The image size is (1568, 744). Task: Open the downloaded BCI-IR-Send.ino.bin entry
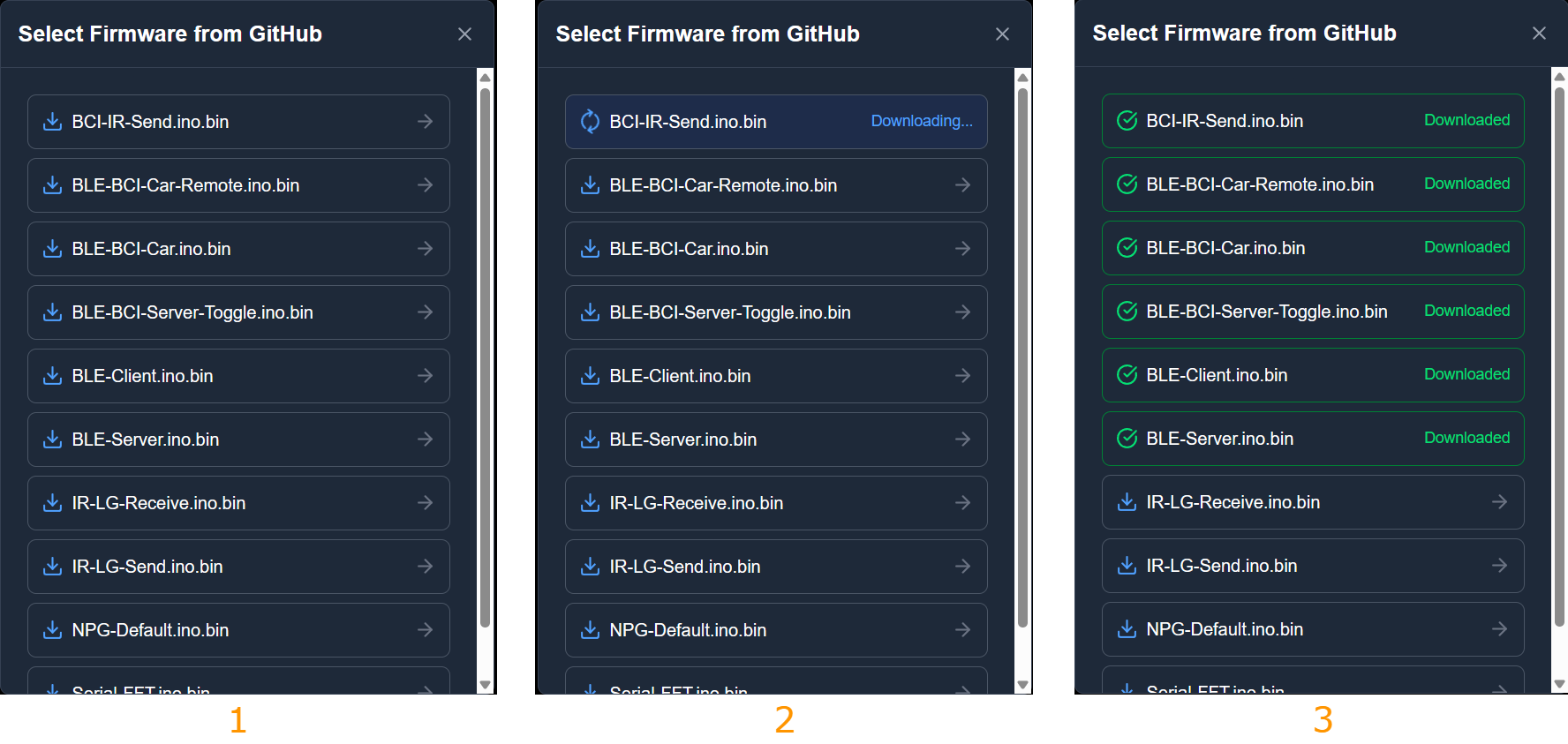(1312, 121)
